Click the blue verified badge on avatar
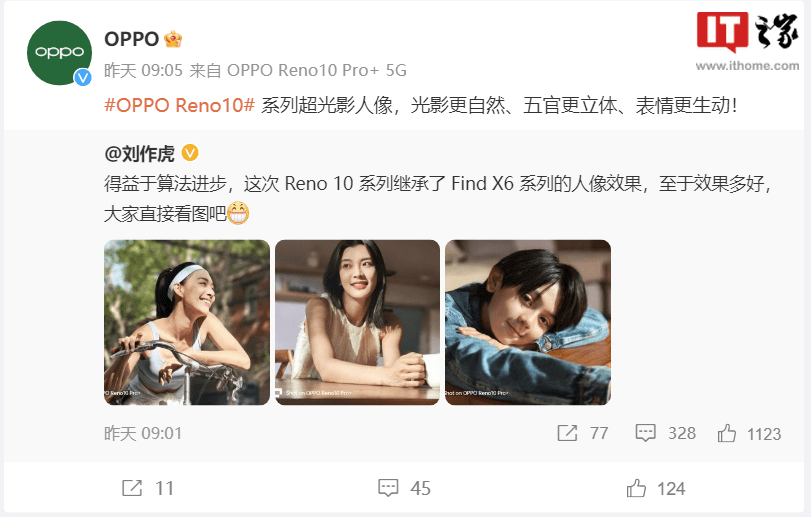This screenshot has width=811, height=517. pyautogui.click(x=82, y=78)
